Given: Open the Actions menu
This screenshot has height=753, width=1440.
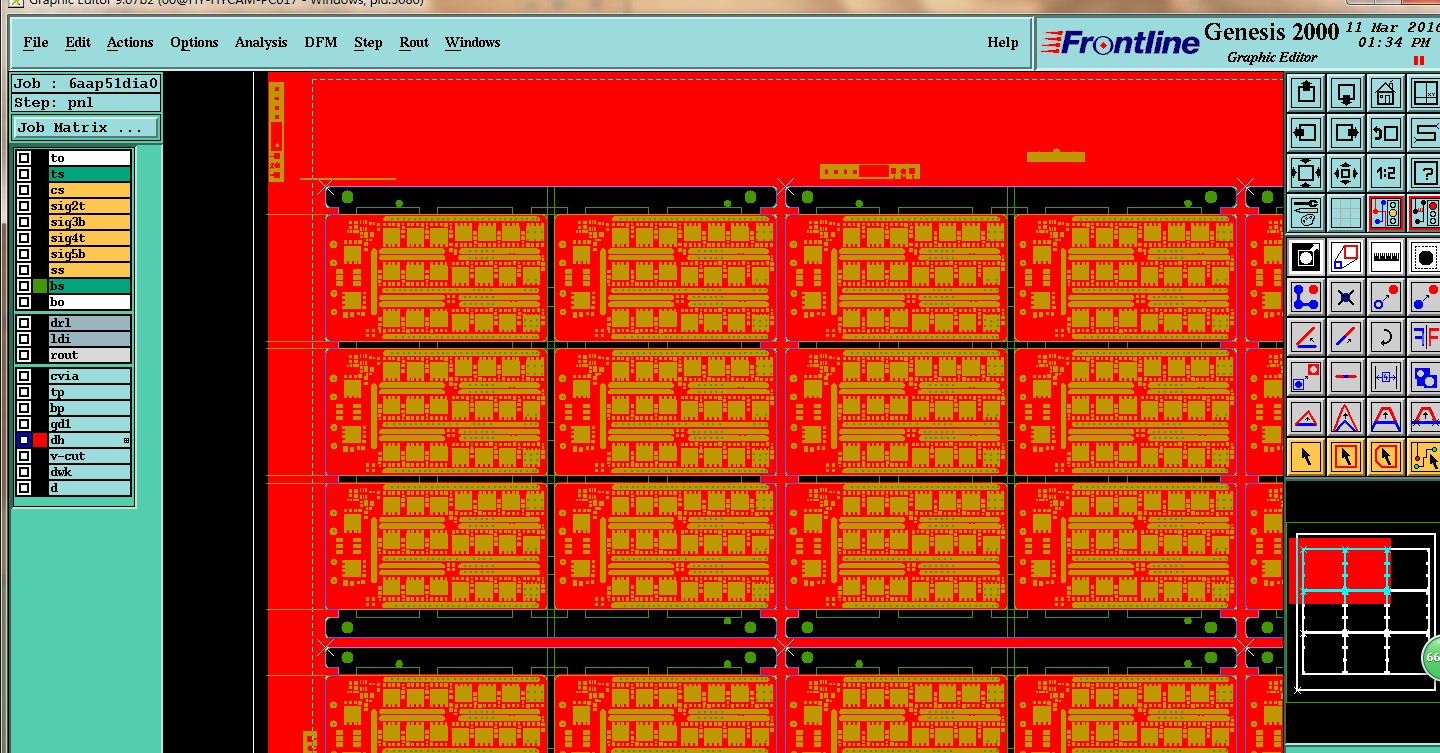Looking at the screenshot, I should tap(130, 42).
